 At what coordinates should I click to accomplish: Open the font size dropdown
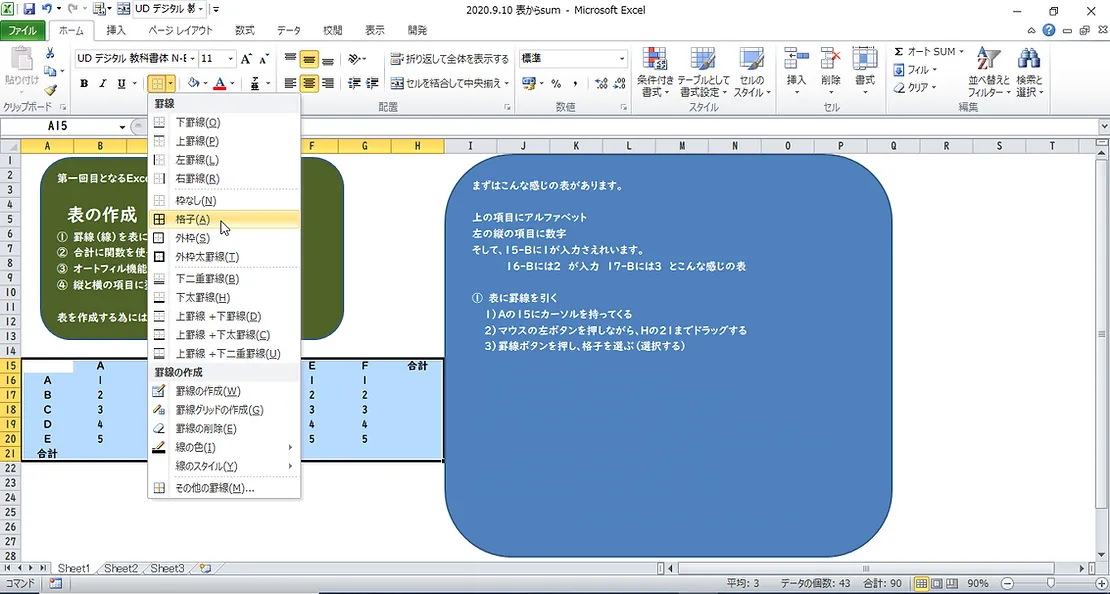click(x=232, y=60)
